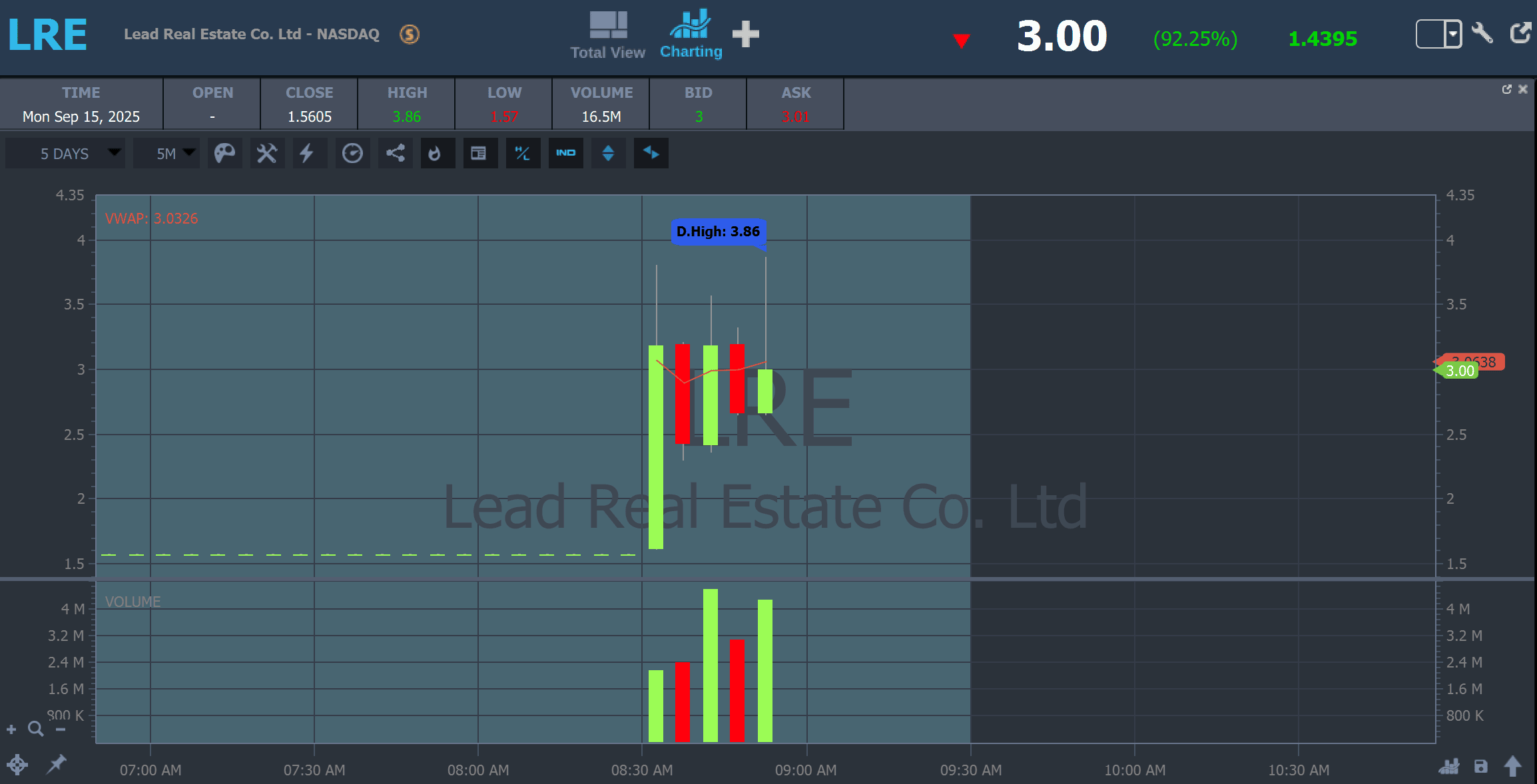Click the lightning bolt icon
1537x784 pixels.
(306, 154)
